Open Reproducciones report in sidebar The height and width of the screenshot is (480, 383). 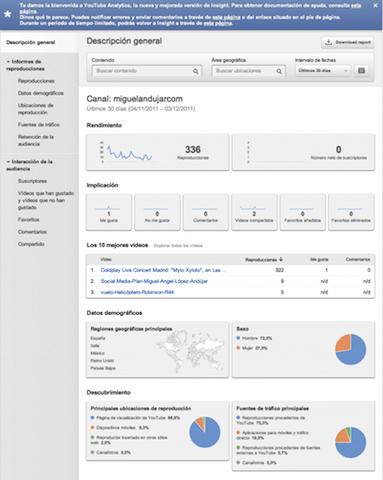coord(36,81)
